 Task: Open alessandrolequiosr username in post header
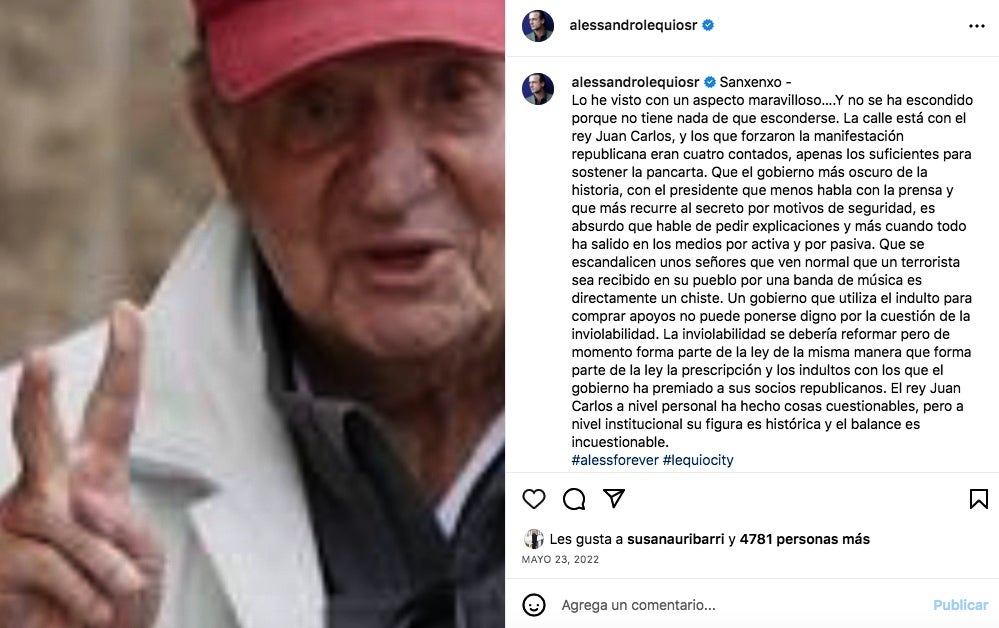pyautogui.click(x=633, y=25)
